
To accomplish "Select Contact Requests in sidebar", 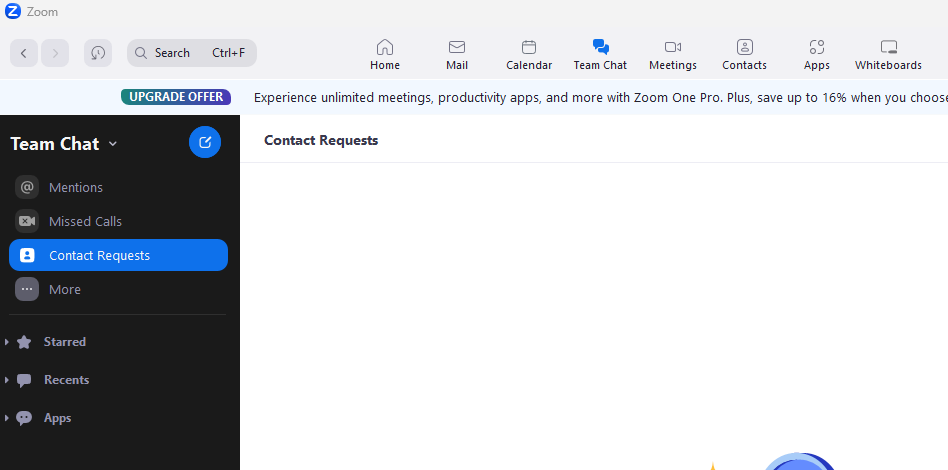I will (118, 255).
